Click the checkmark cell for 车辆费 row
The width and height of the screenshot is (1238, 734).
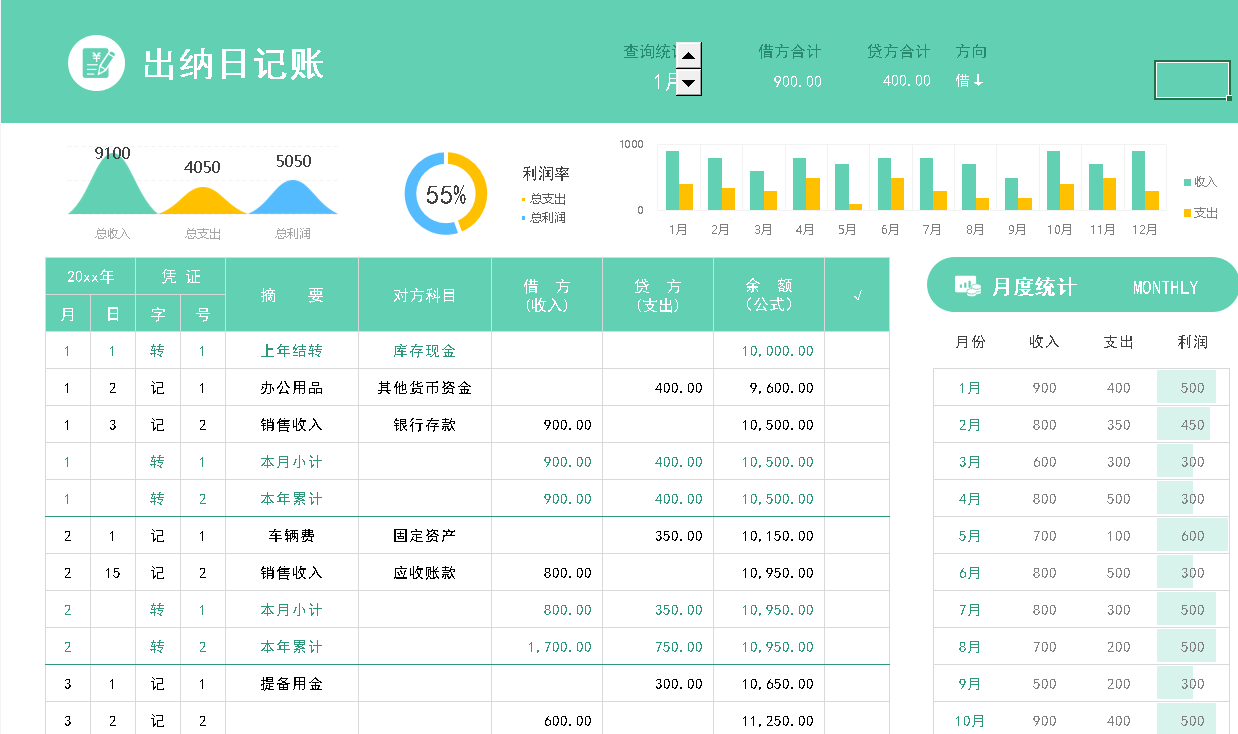coord(856,536)
